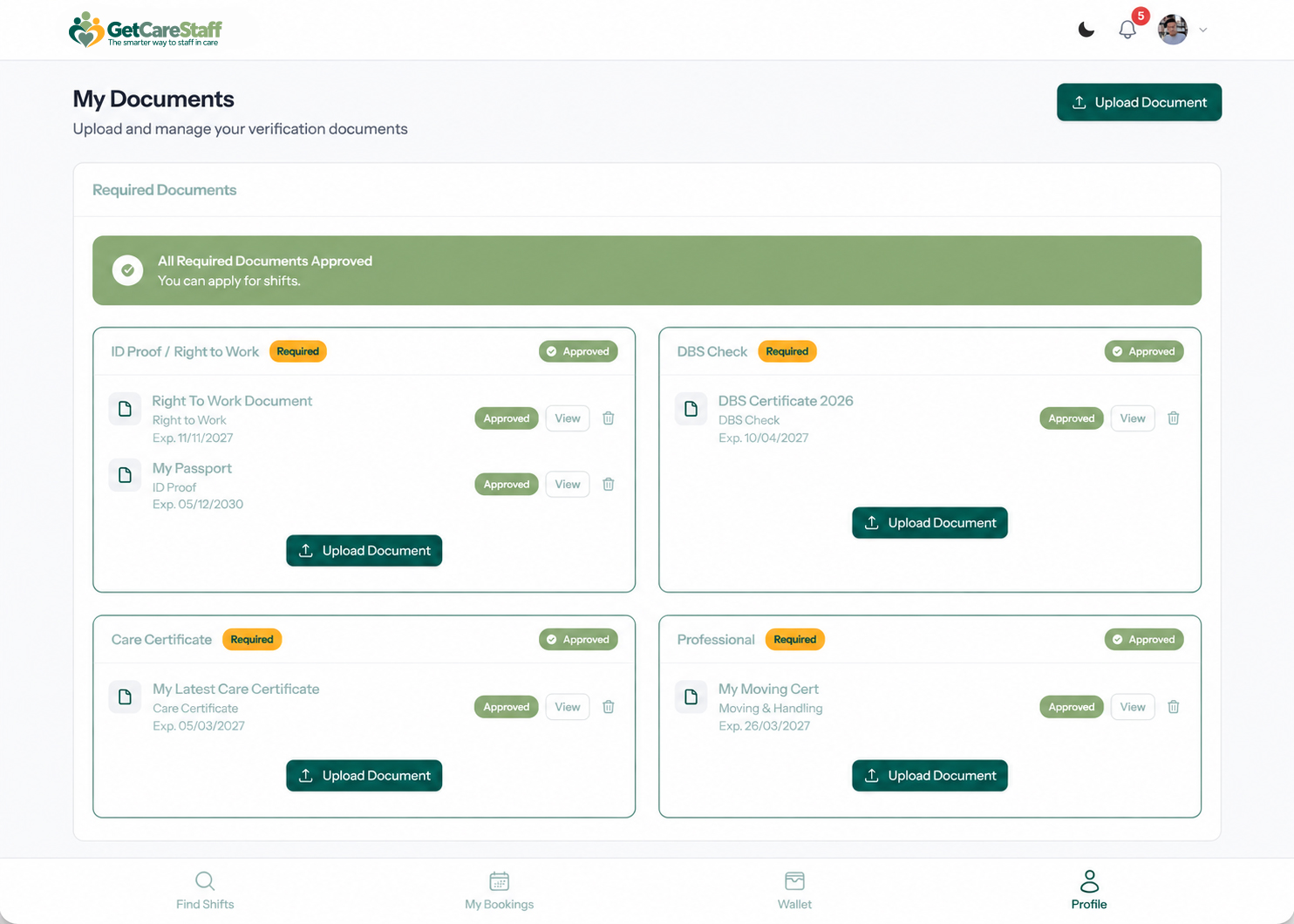The height and width of the screenshot is (924, 1294).
Task: Upload Document in Professional card
Action: click(x=930, y=776)
